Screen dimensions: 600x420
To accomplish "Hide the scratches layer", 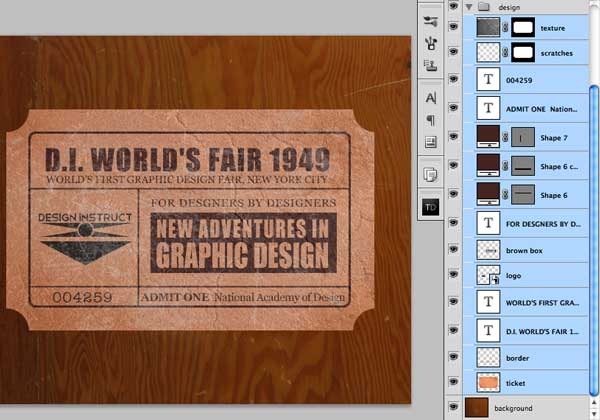I will coord(453,51).
